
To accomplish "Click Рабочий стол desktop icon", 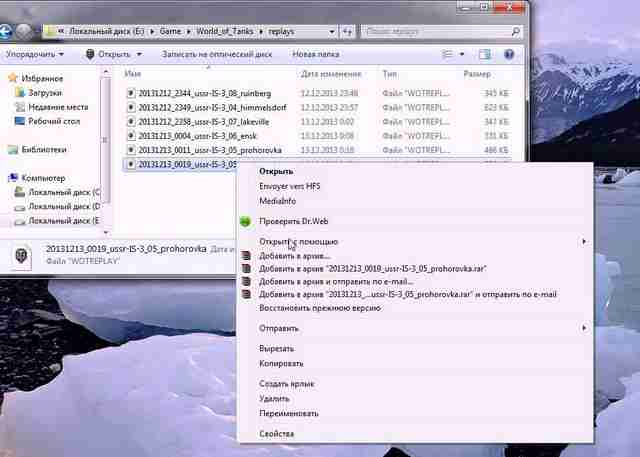I will click(x=20, y=121).
